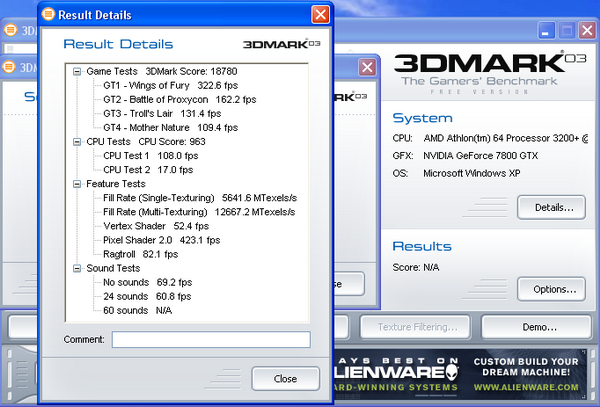The image size is (600, 407).
Task: Select GT3 - Troll's Lair row
Action: (x=162, y=114)
